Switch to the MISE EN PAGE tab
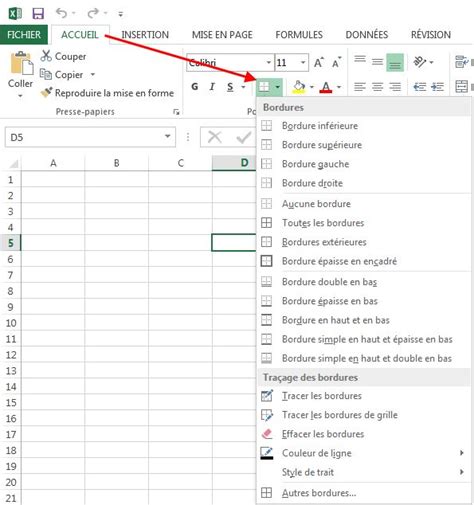474x505 pixels. click(222, 35)
